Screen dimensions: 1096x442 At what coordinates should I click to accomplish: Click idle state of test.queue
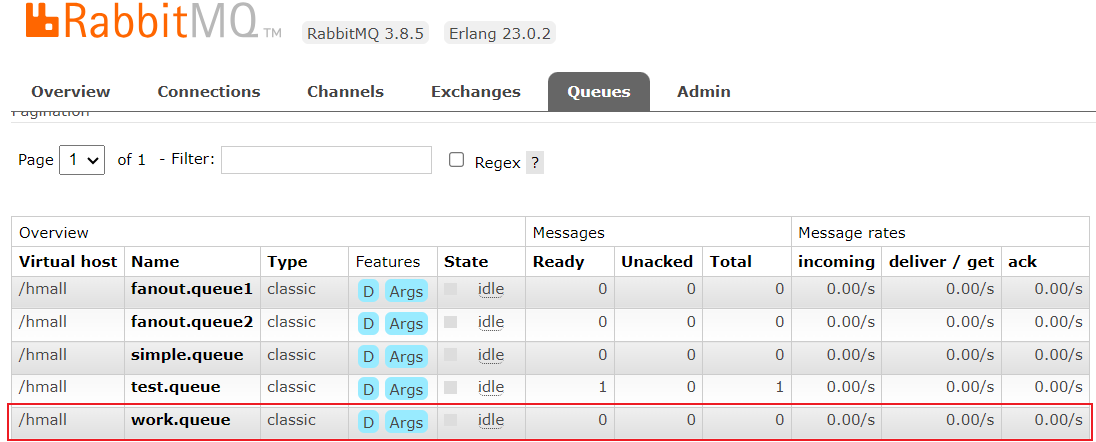pyautogui.click(x=491, y=387)
